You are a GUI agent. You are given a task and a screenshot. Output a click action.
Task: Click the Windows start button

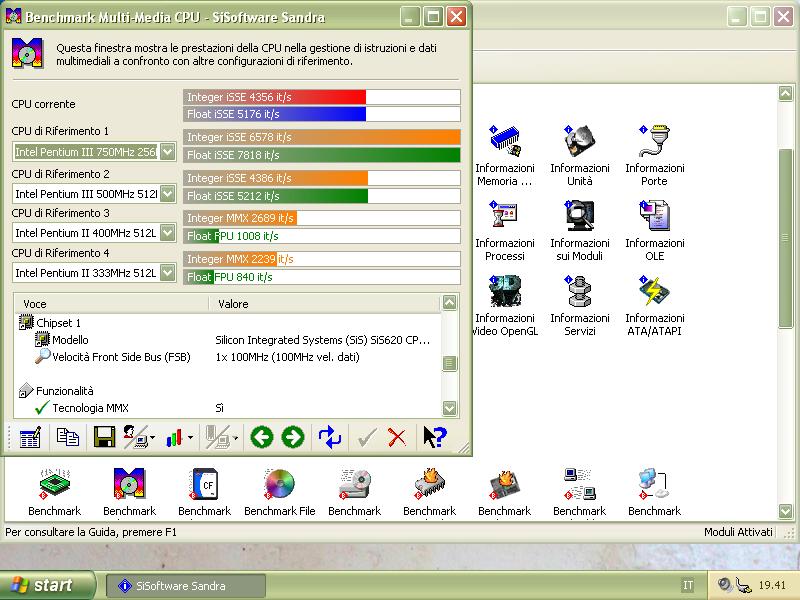pos(48,586)
